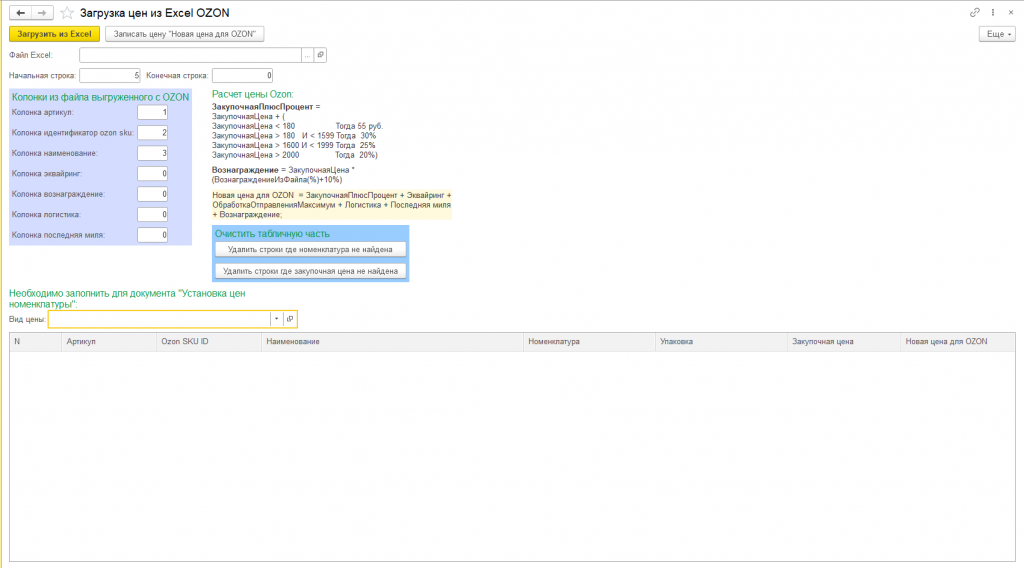Open the Excel file field's open icon
The height and width of the screenshot is (568, 1024).
tap(320, 55)
